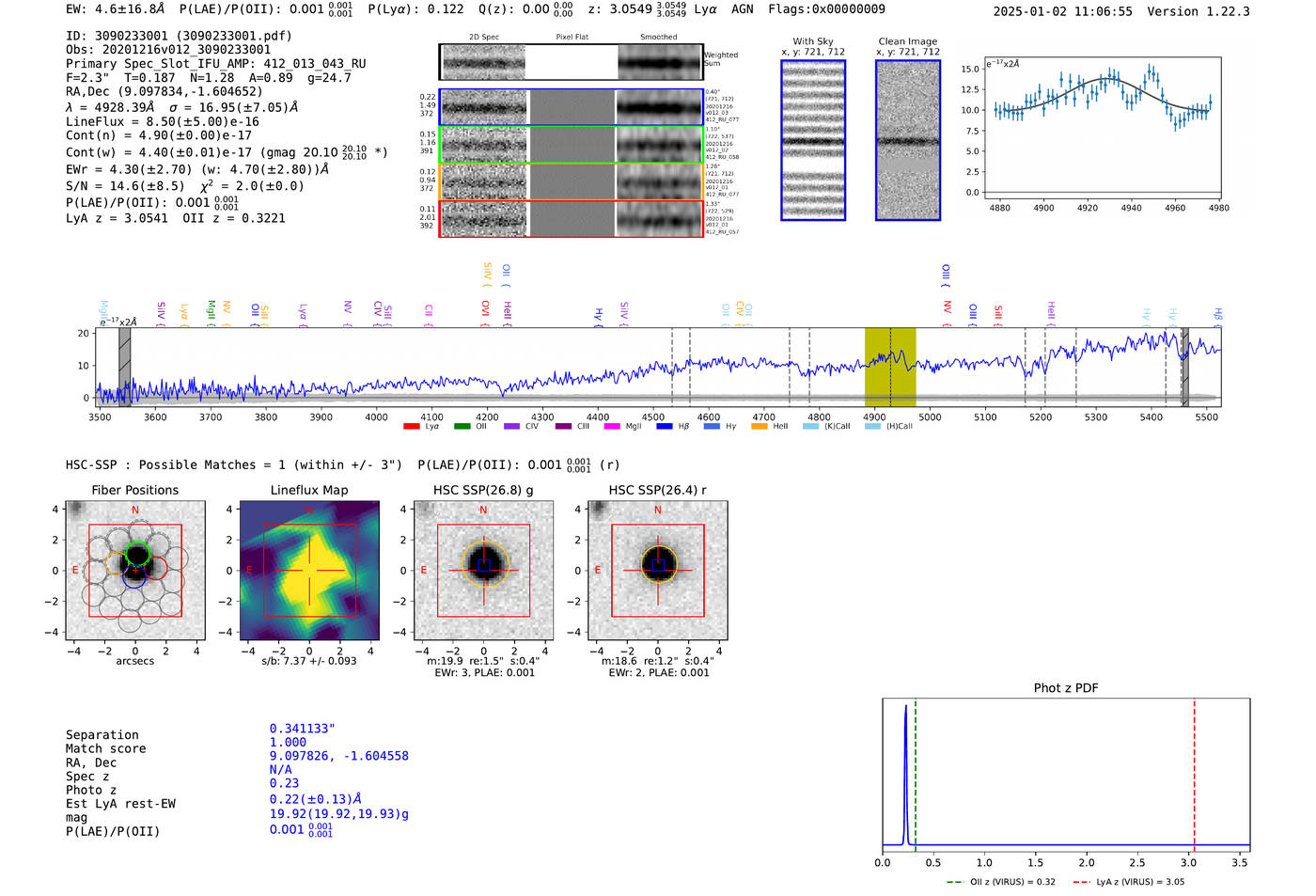
Task: Select the RA,Dec (9.097834,-1.604652) text
Action: coord(164,91)
